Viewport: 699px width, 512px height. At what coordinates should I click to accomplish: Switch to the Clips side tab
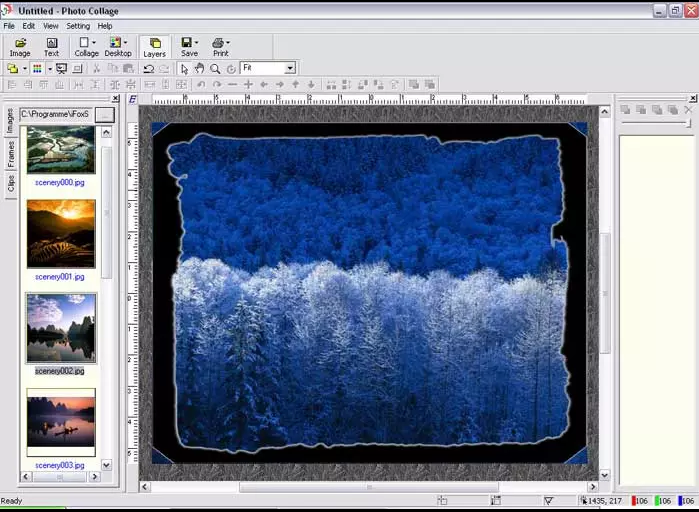[x=11, y=184]
